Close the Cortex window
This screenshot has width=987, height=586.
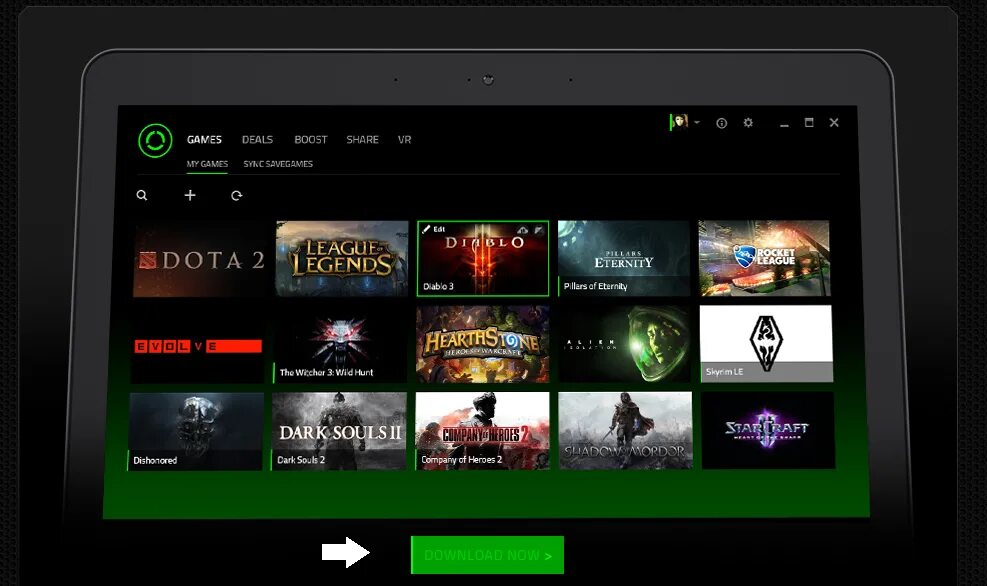pyautogui.click(x=834, y=123)
